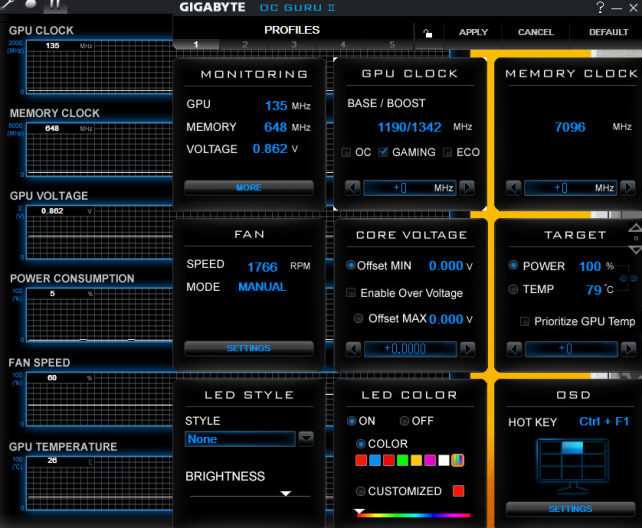Click up arrow beside Target panel
642x528 pixels.
(633, 226)
